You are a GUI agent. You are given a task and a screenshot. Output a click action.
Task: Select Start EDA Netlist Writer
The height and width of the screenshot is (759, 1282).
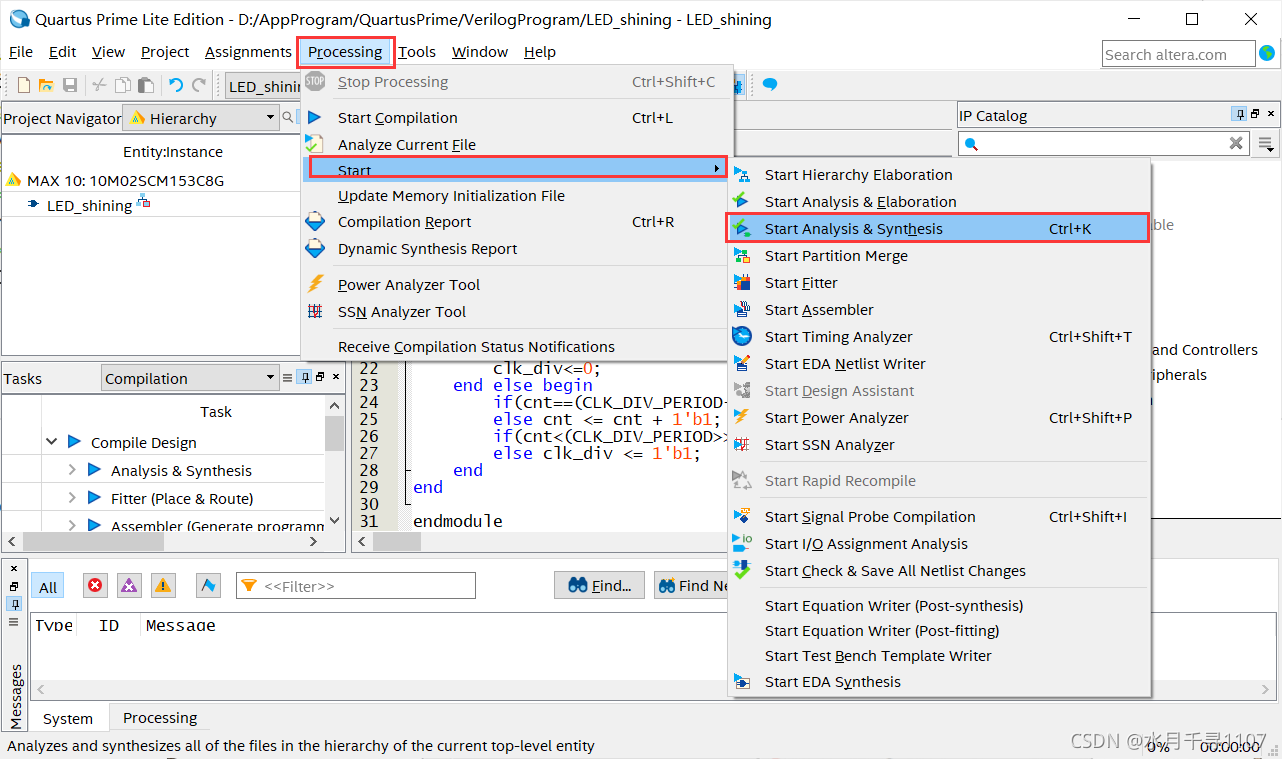(938, 364)
